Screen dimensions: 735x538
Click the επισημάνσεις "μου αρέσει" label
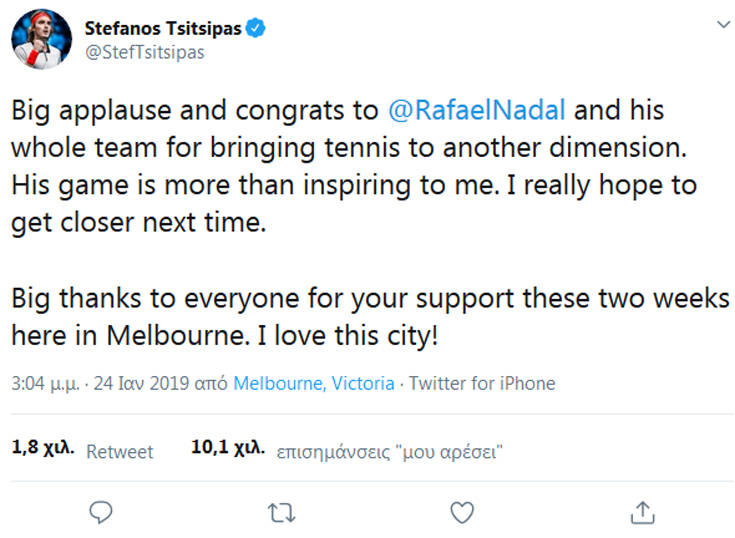tap(389, 452)
